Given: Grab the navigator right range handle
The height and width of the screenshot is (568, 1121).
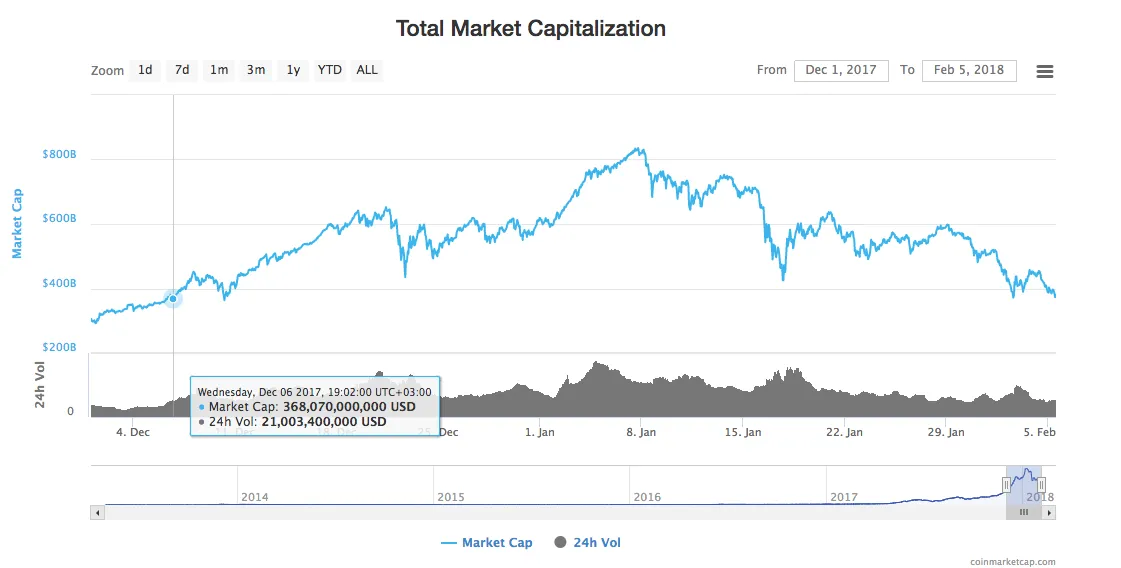Looking at the screenshot, I should point(1041,485).
